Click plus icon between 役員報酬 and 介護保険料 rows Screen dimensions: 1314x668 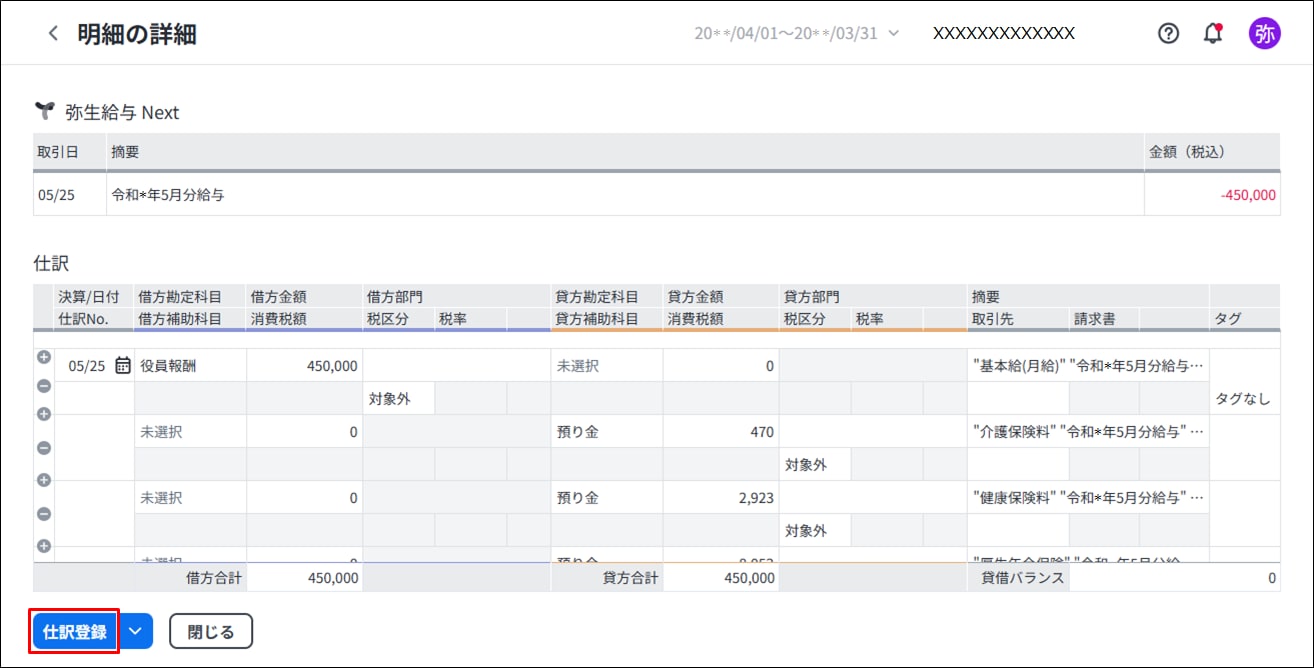tap(44, 414)
